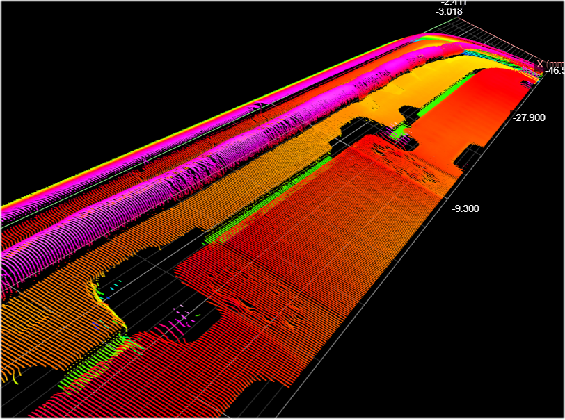Select the -3.018 axis value label
Screen dimensions: 565x420
(449, 12)
